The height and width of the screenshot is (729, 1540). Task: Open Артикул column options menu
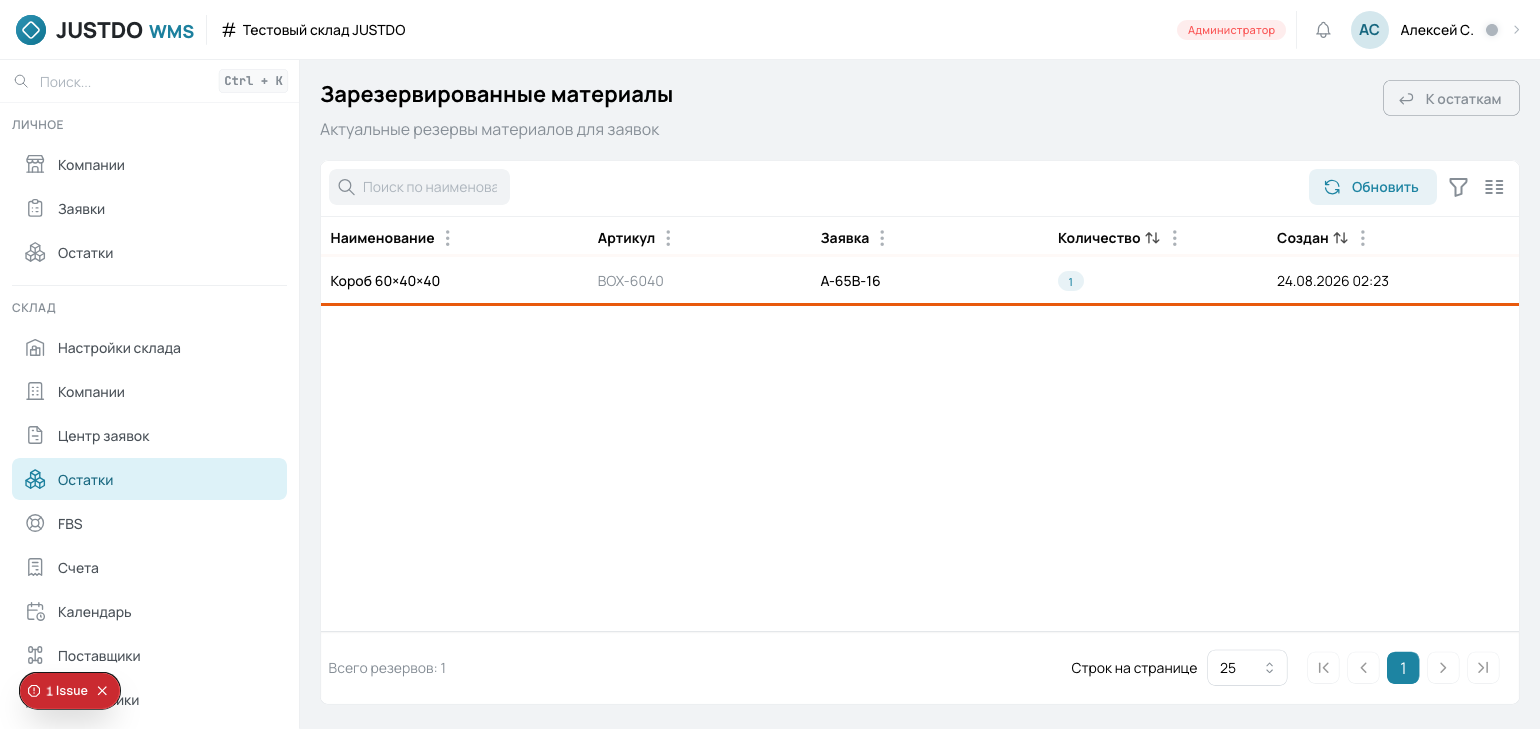tap(669, 238)
